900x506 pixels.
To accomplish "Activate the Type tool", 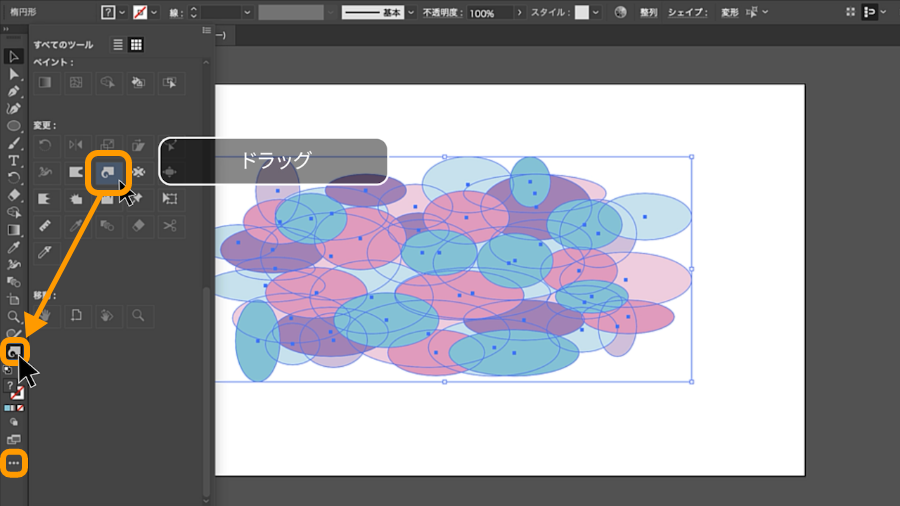I will click(x=14, y=161).
